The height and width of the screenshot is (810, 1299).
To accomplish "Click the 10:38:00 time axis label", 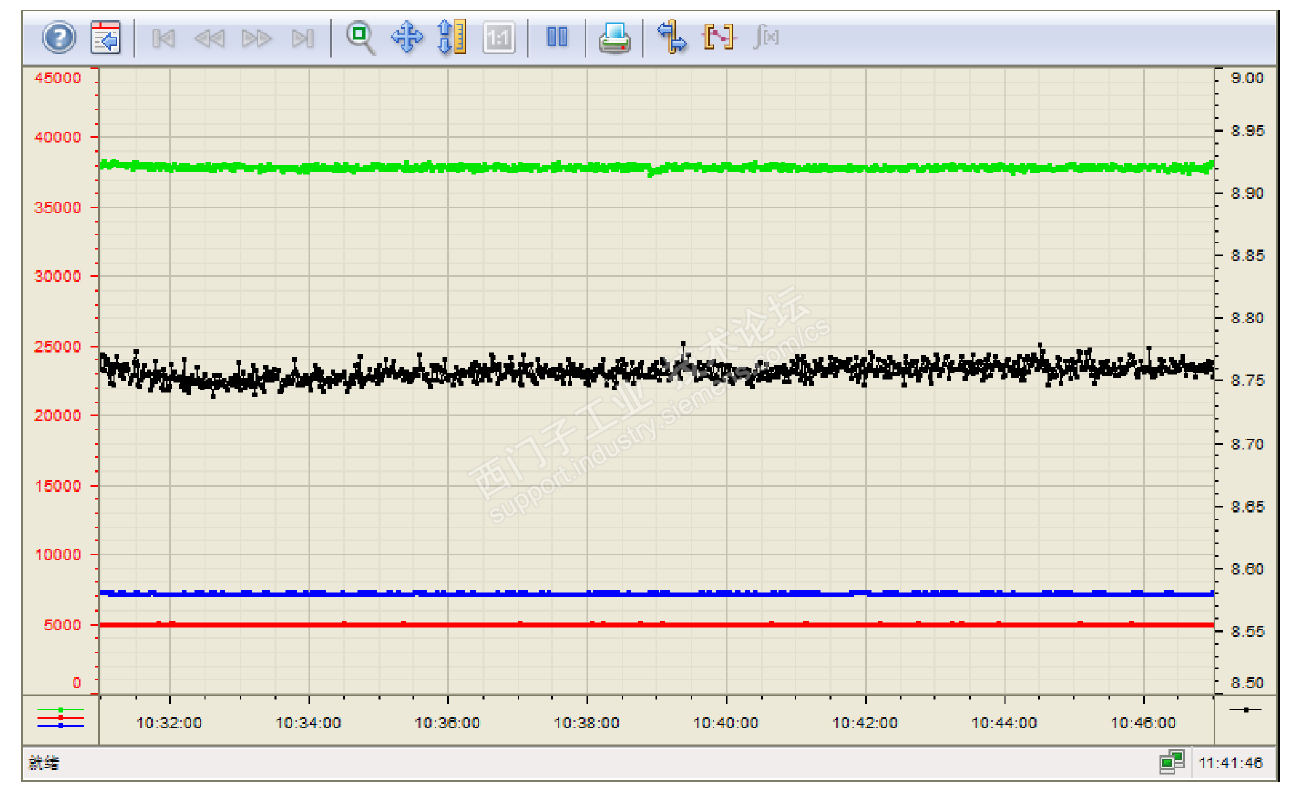I will [587, 722].
